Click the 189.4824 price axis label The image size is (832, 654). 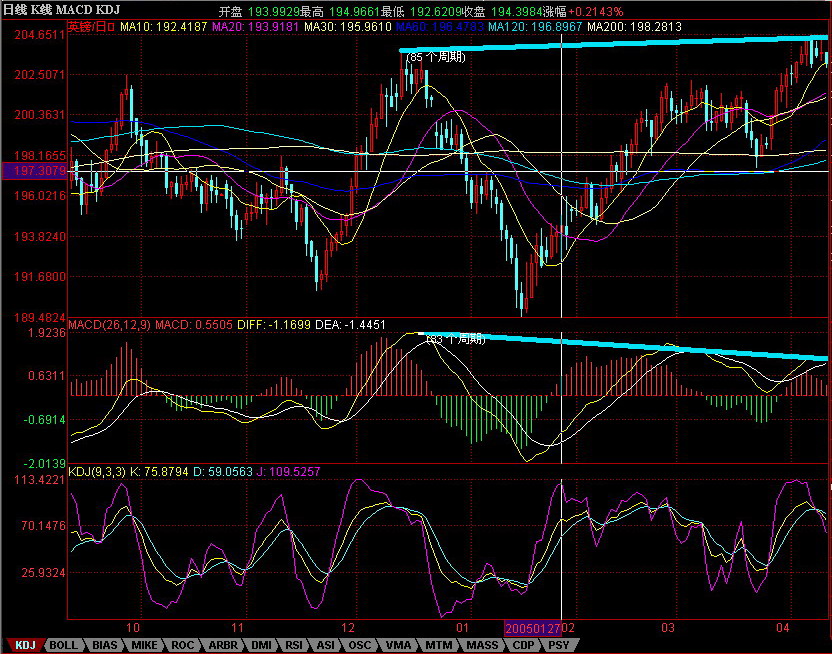tap(40, 317)
